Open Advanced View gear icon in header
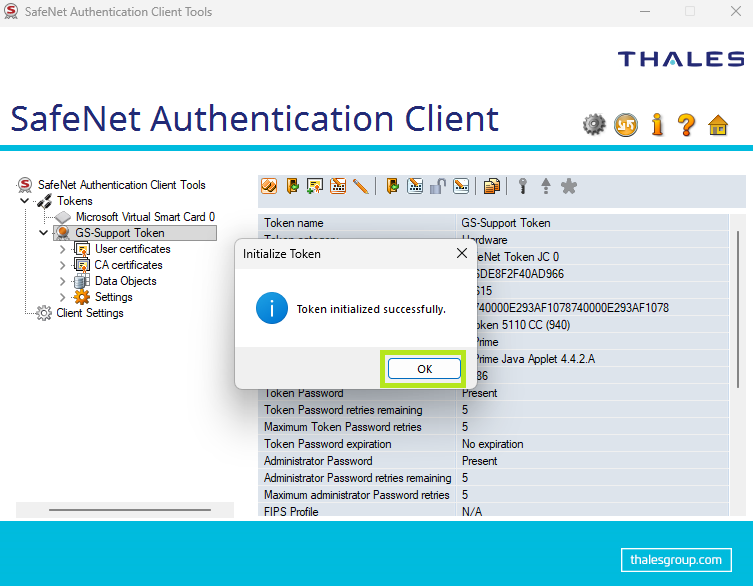The height and width of the screenshot is (586, 753). (595, 125)
